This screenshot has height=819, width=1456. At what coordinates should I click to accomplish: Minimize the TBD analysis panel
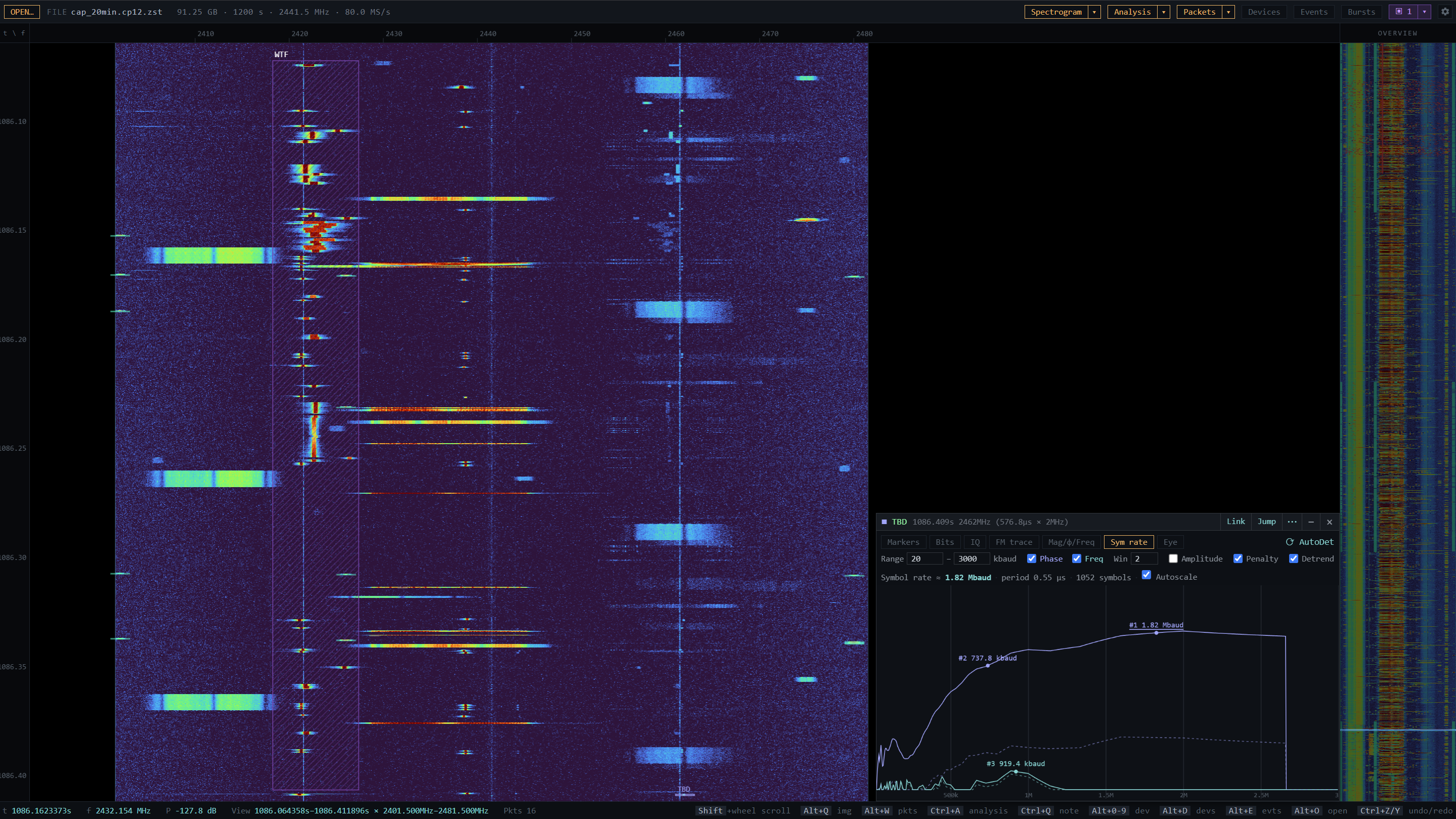tap(1311, 522)
